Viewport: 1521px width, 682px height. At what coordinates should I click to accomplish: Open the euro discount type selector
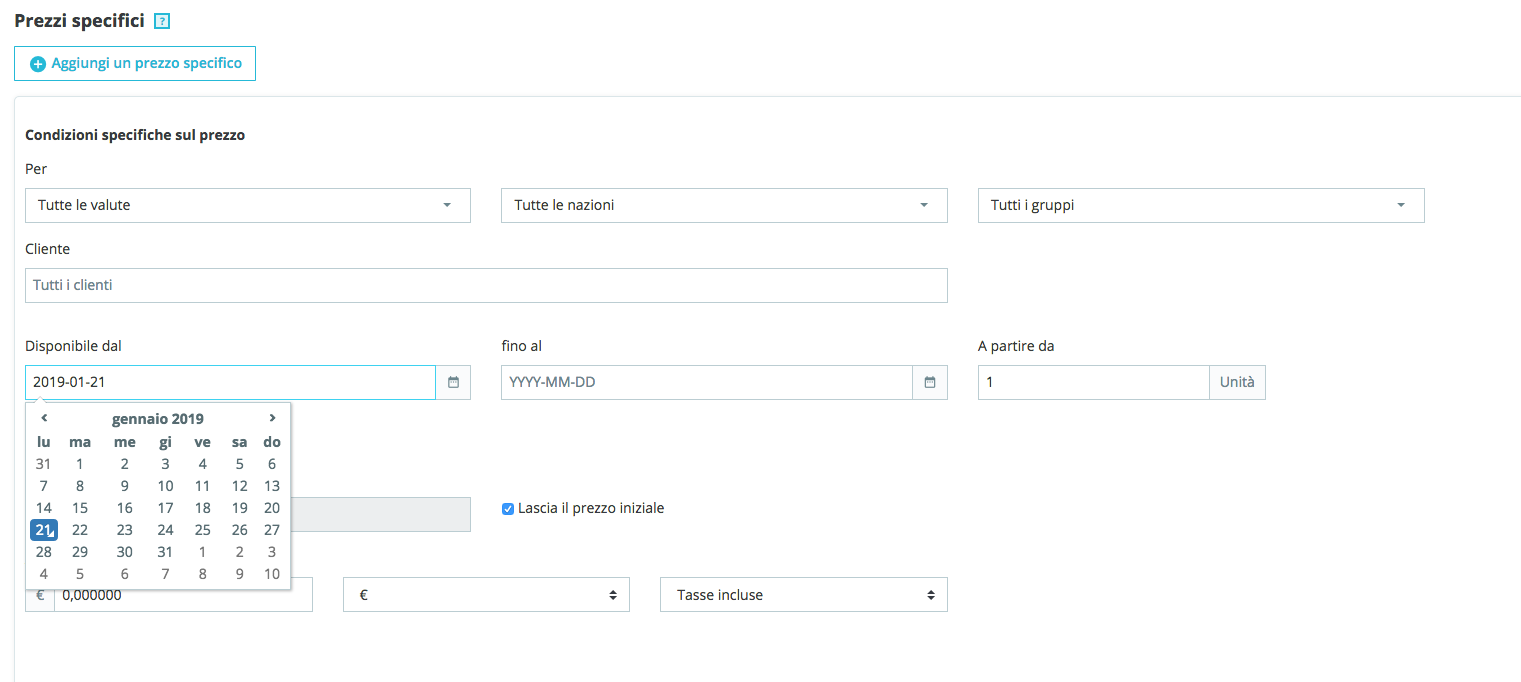(486, 595)
